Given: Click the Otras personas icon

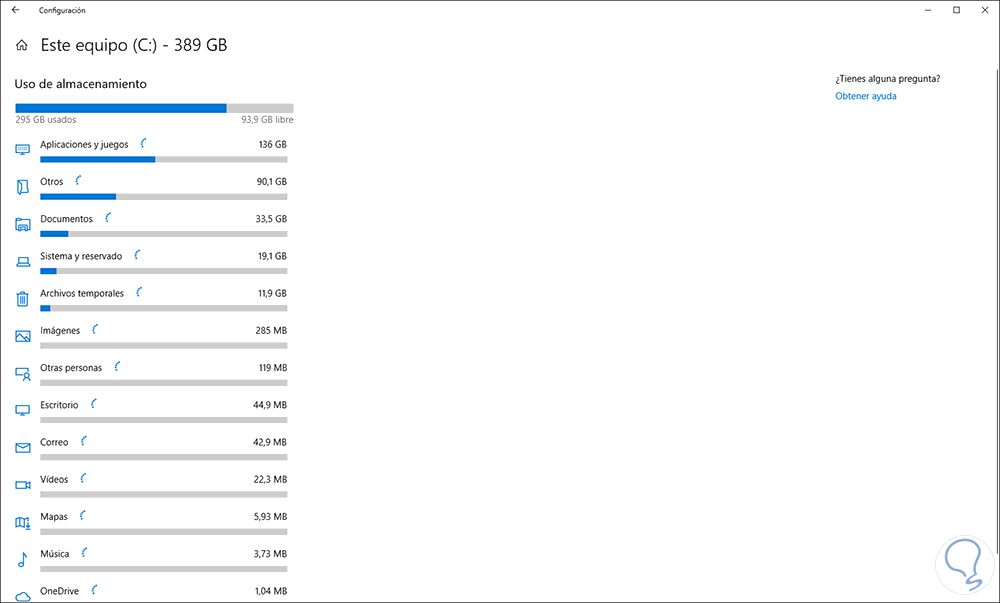Looking at the screenshot, I should click(x=23, y=373).
